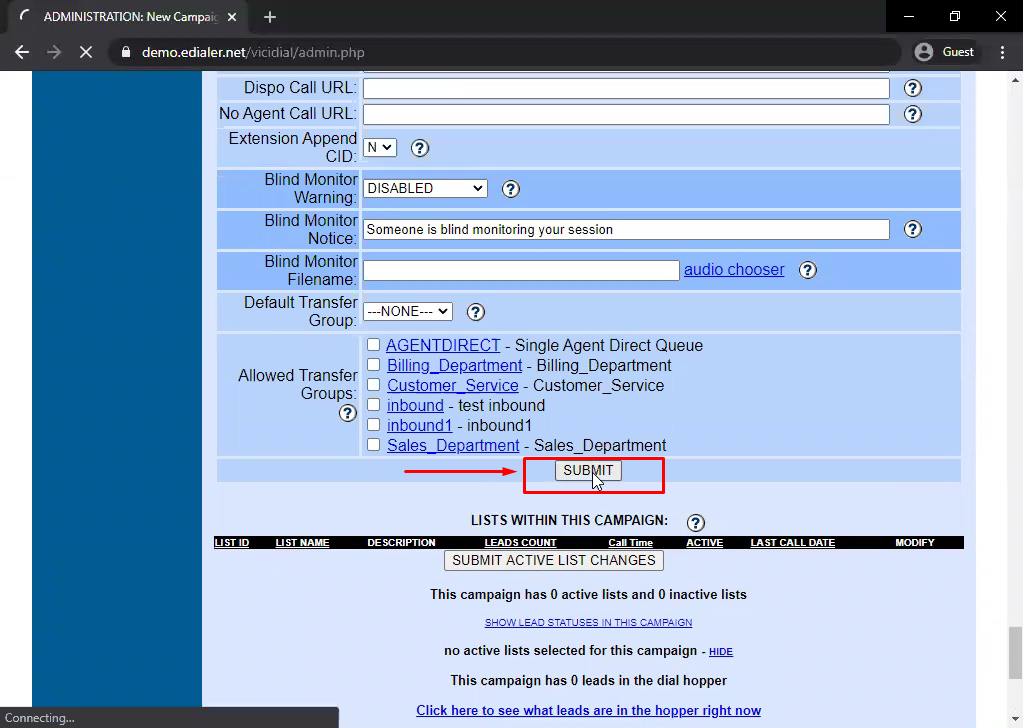Sort by ACTIVE column header
The width and height of the screenshot is (1023, 728).
[705, 543]
